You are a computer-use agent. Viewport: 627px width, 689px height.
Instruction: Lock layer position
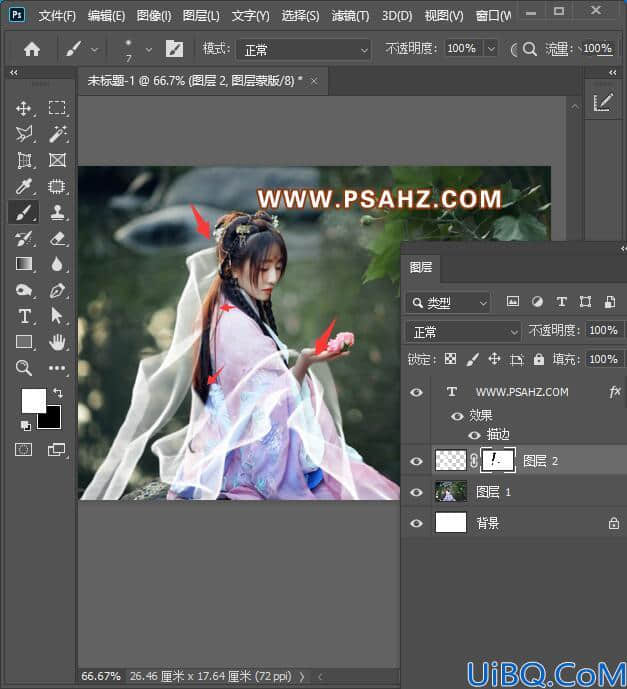494,359
